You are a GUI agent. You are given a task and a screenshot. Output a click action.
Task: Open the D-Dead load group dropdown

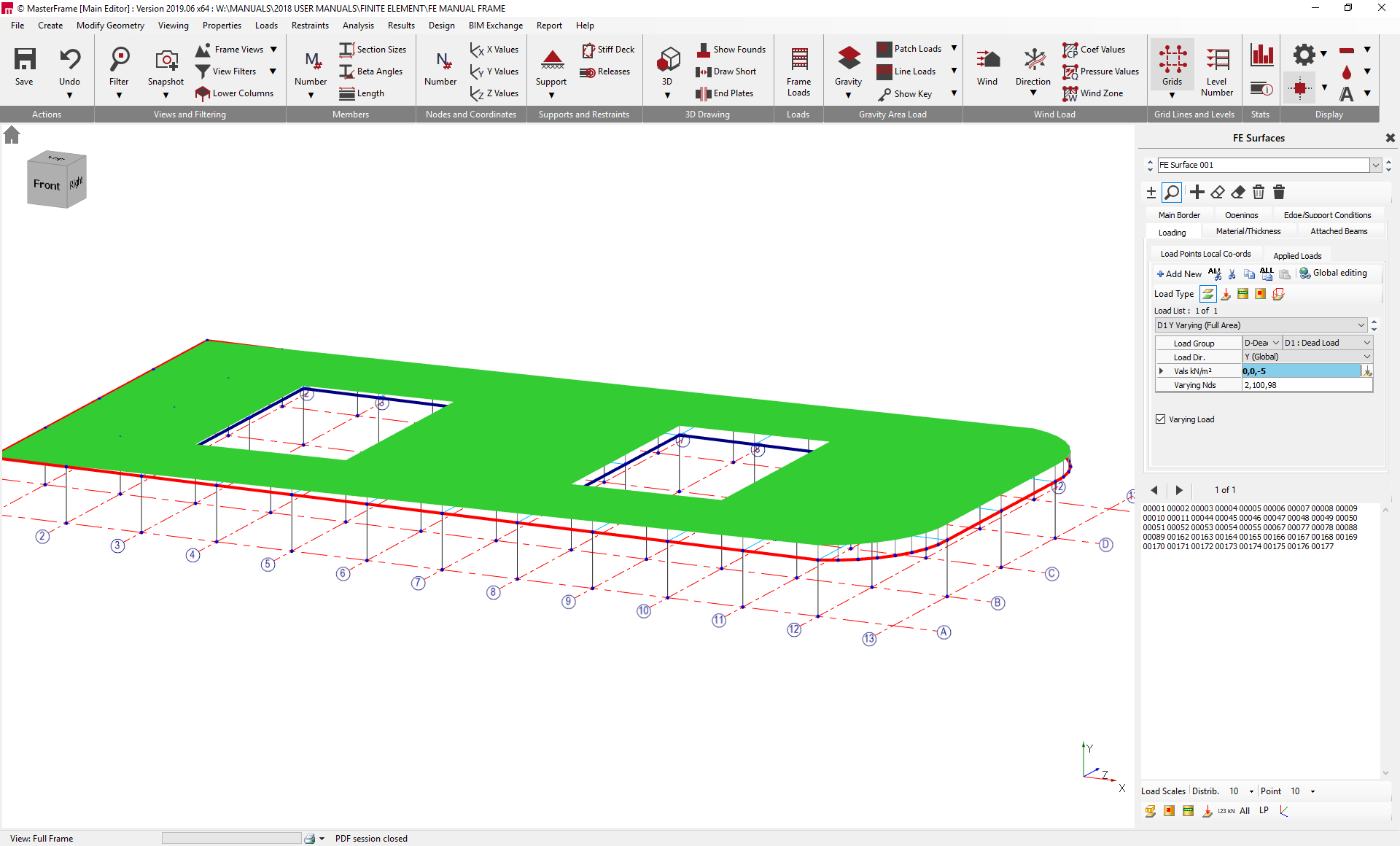pos(1262,343)
